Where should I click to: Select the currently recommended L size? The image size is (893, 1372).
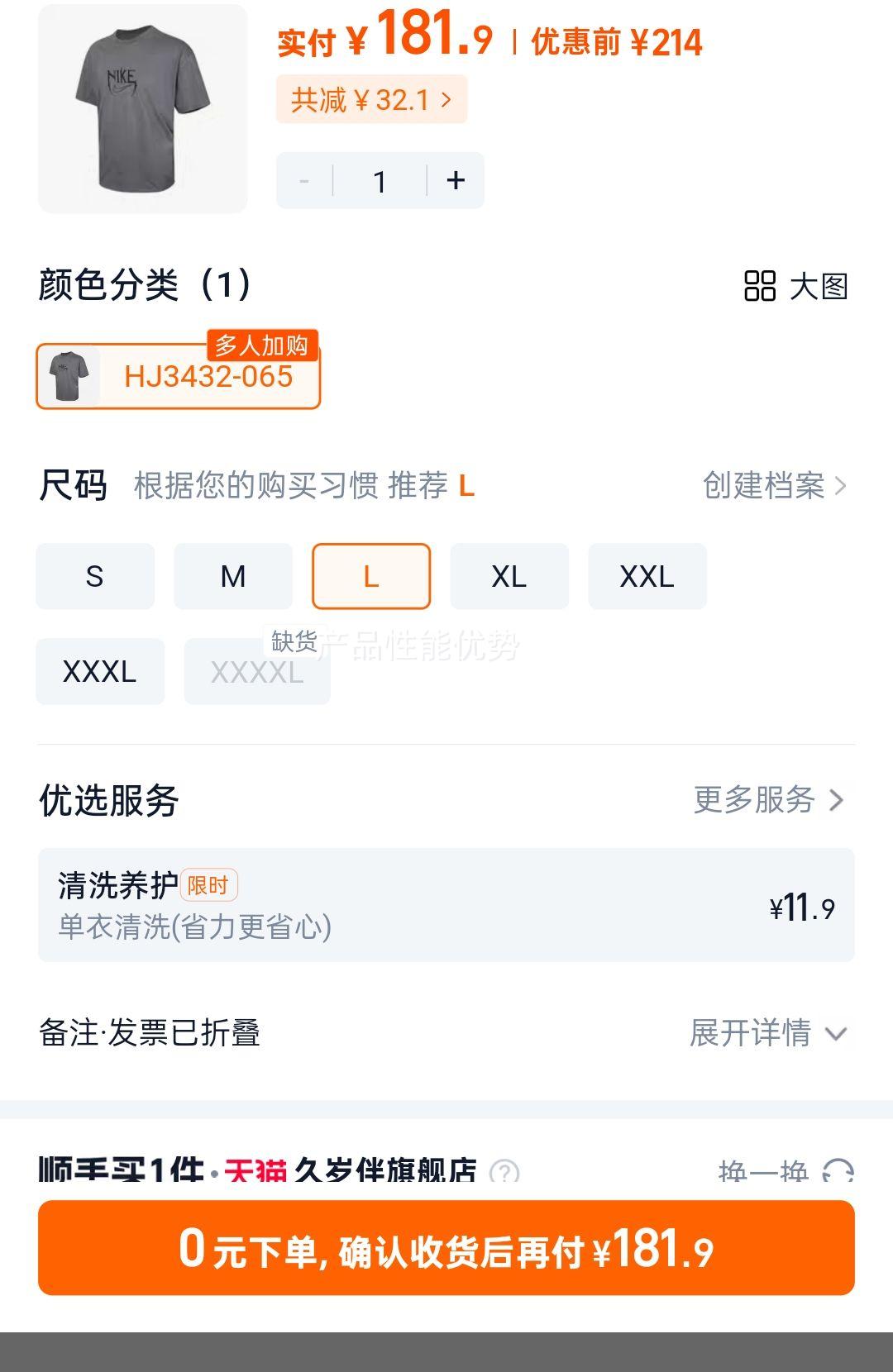(x=371, y=576)
